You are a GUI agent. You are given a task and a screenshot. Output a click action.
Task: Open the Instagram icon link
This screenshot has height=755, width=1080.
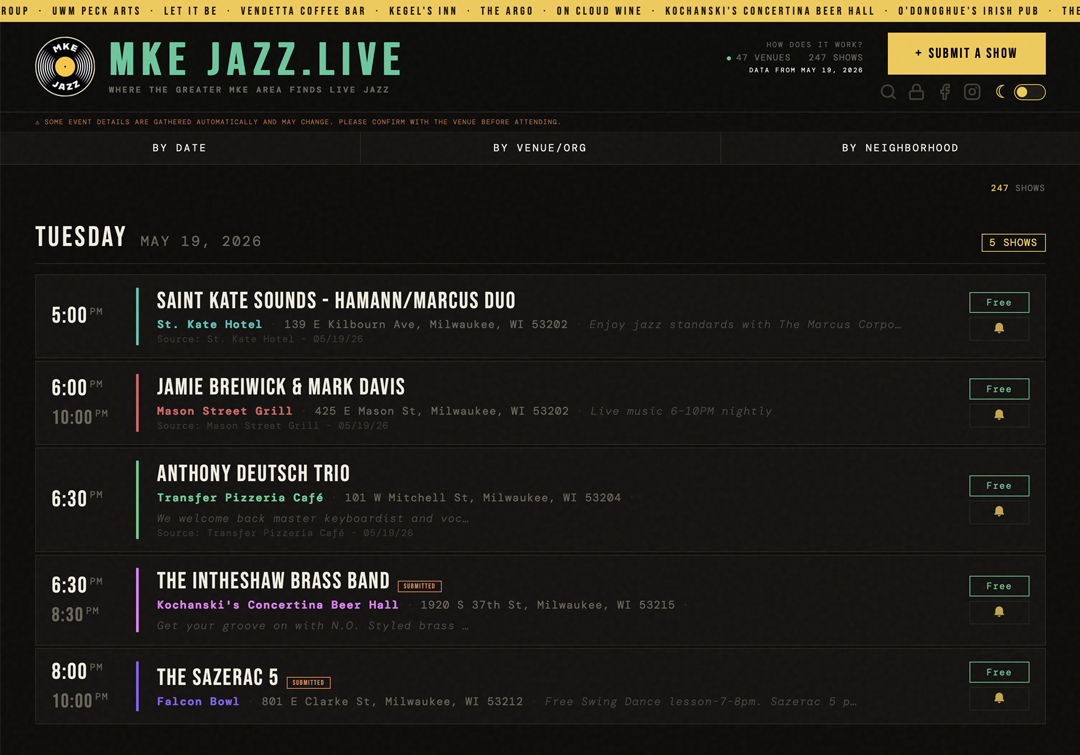click(972, 92)
